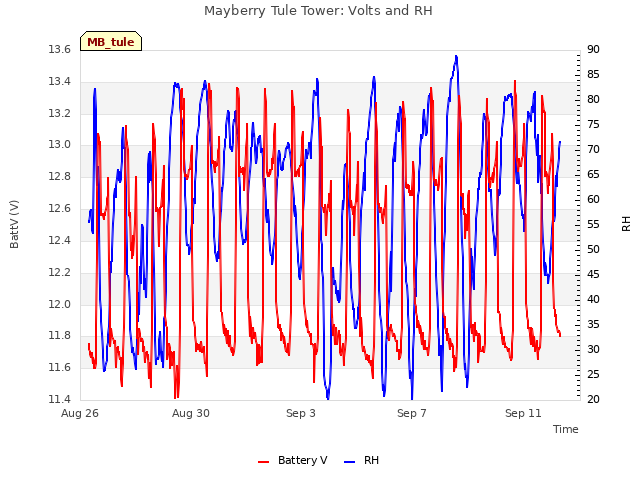Click the 50 RH axis label

click(593, 249)
